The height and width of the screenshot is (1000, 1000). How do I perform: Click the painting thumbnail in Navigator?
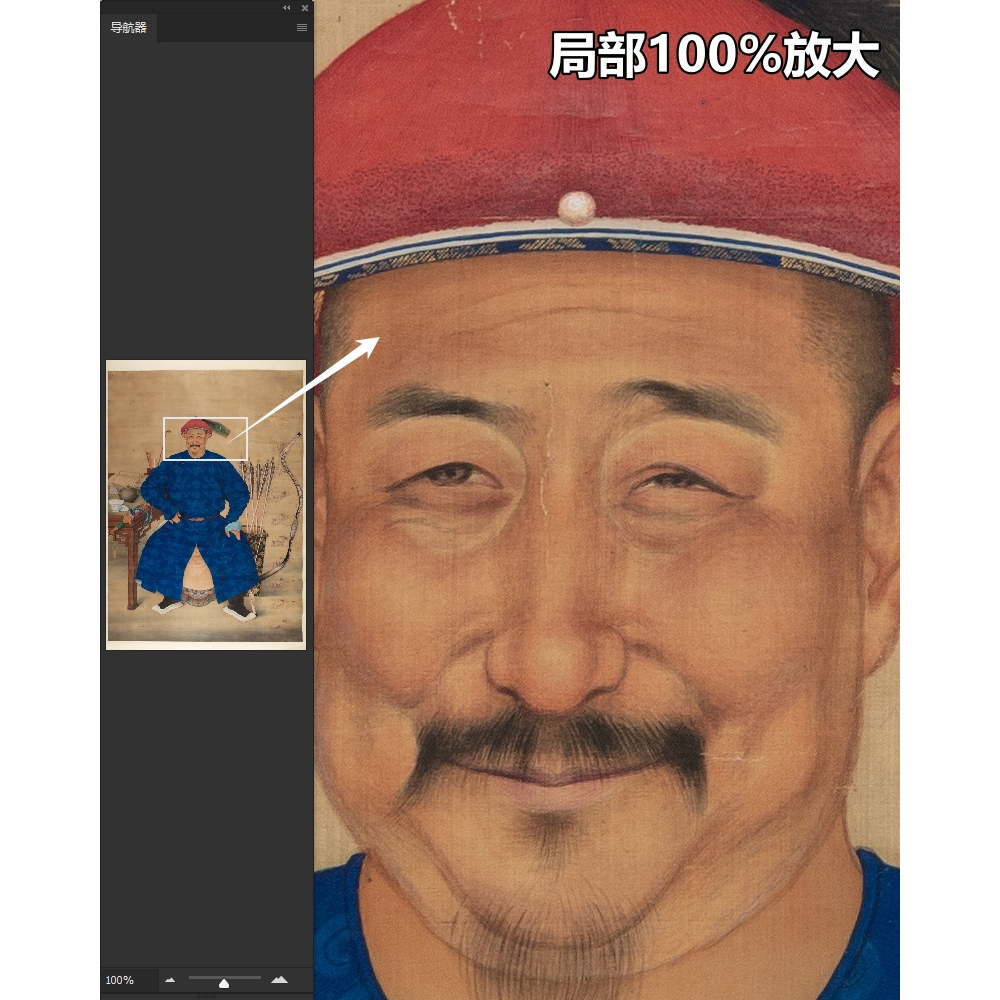pyautogui.click(x=206, y=505)
